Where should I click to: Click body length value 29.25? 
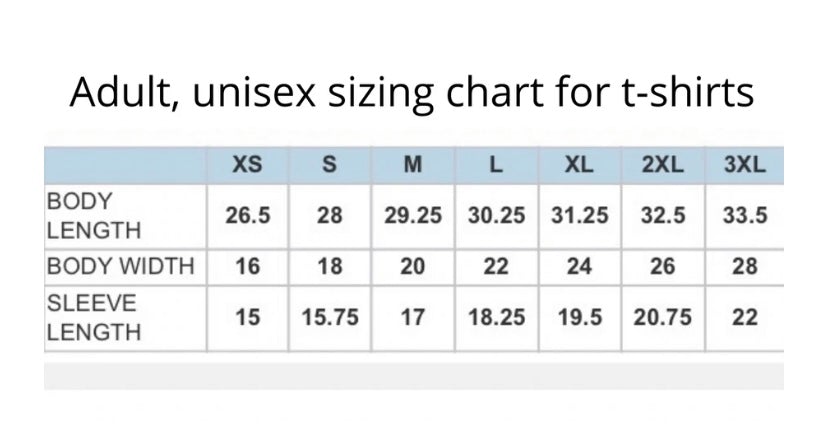tap(413, 216)
